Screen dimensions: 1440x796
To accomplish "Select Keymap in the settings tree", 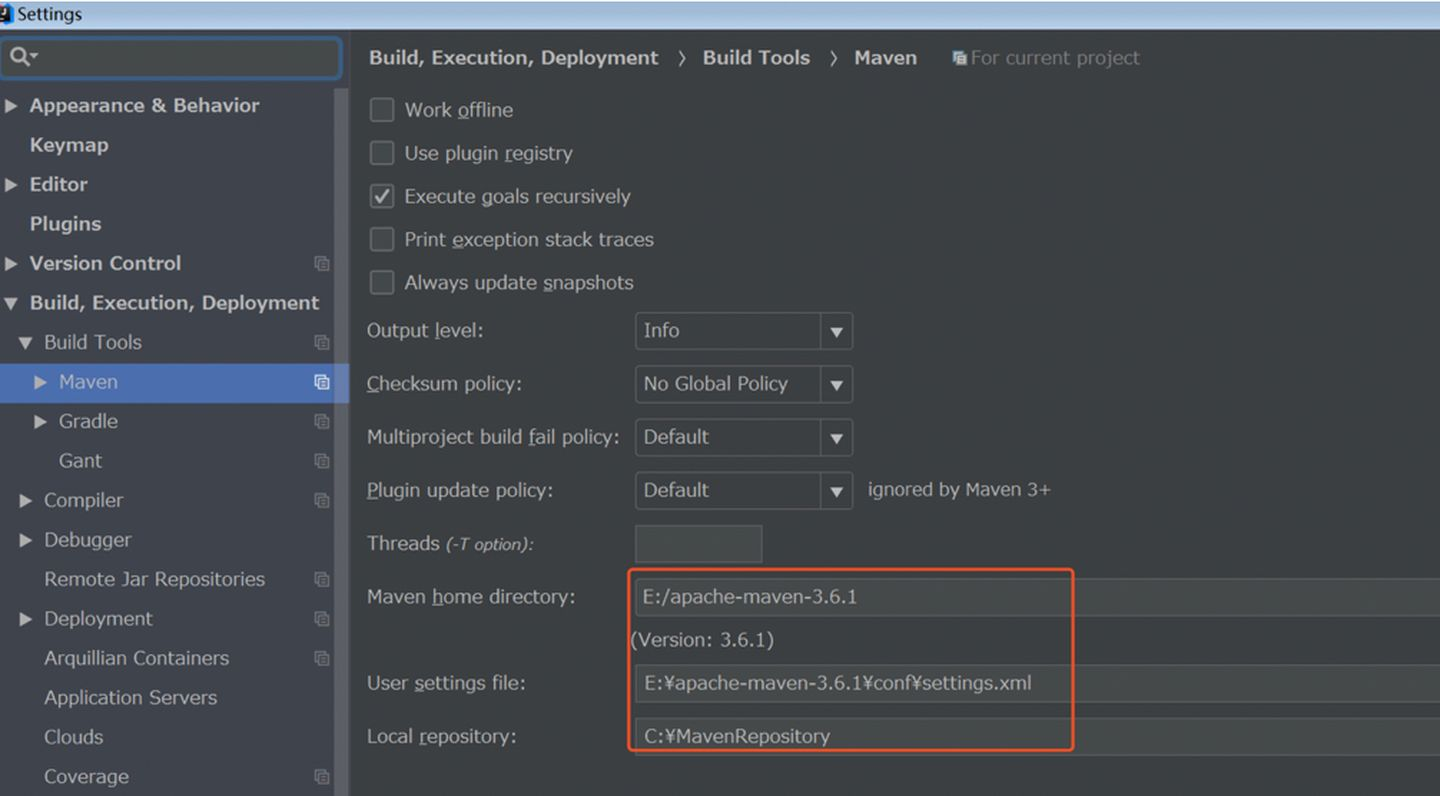I will pyautogui.click(x=69, y=145).
